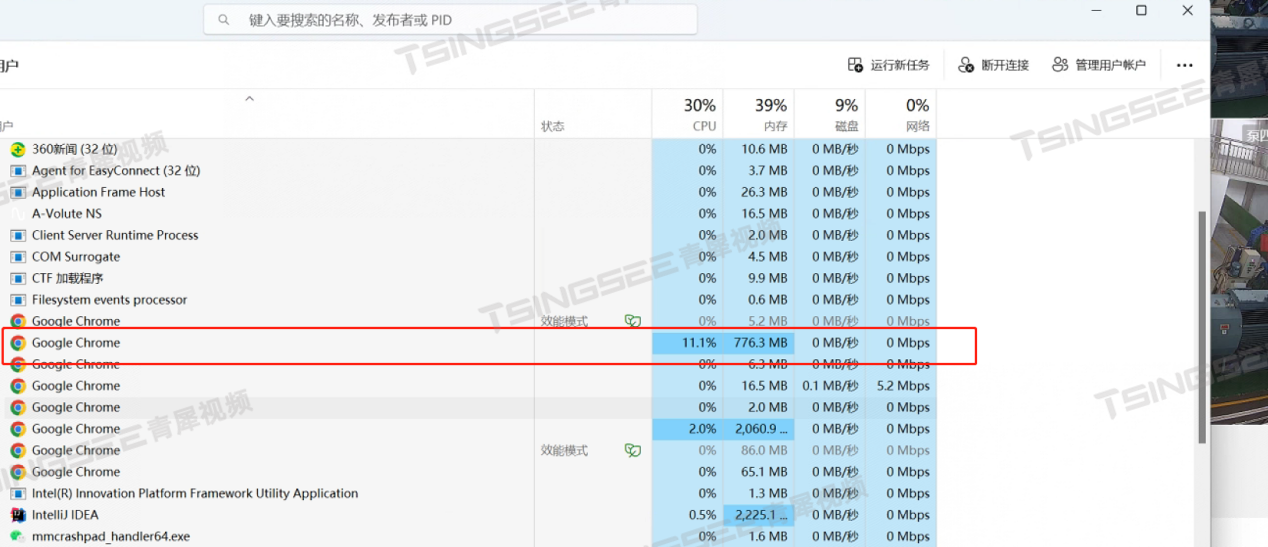Select the mmcrashpad_handler64.exe process name

pyautogui.click(x=111, y=536)
